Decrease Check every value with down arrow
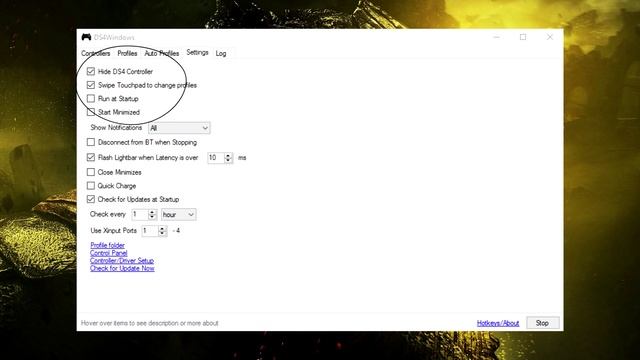The height and width of the screenshot is (360, 640). [x=152, y=217]
